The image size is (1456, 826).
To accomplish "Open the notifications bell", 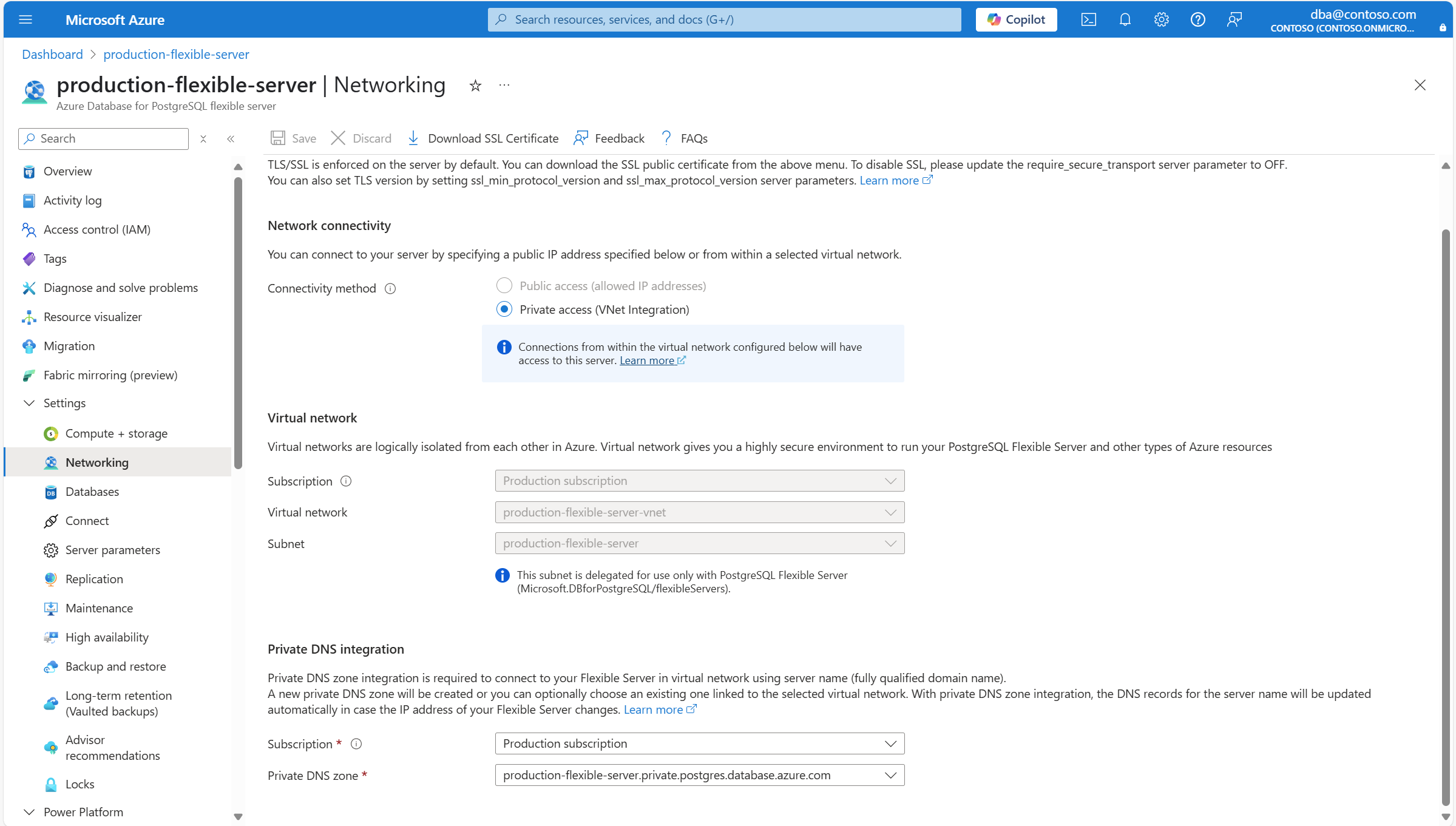I will [1125, 19].
